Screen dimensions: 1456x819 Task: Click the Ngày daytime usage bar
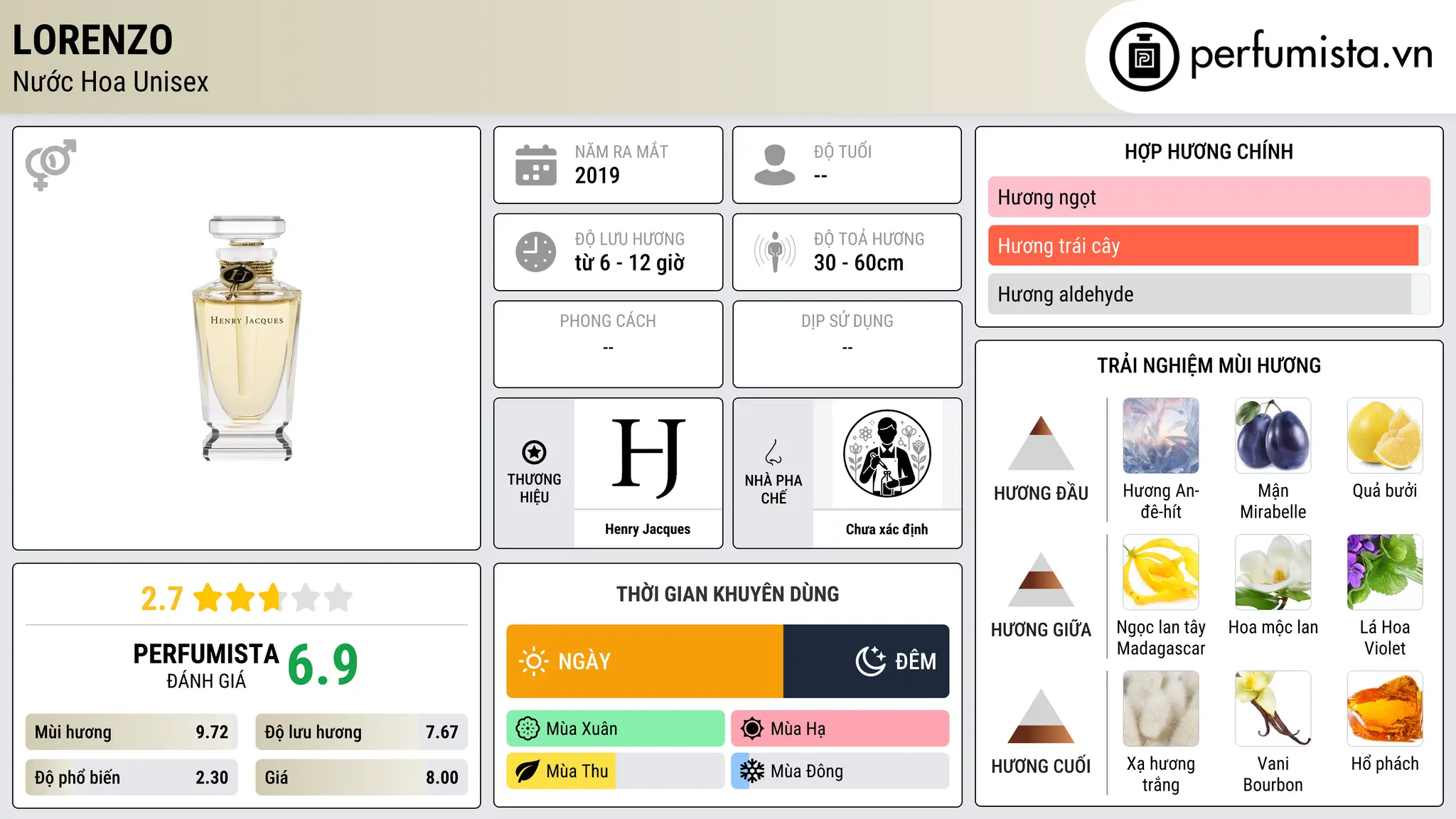point(645,661)
